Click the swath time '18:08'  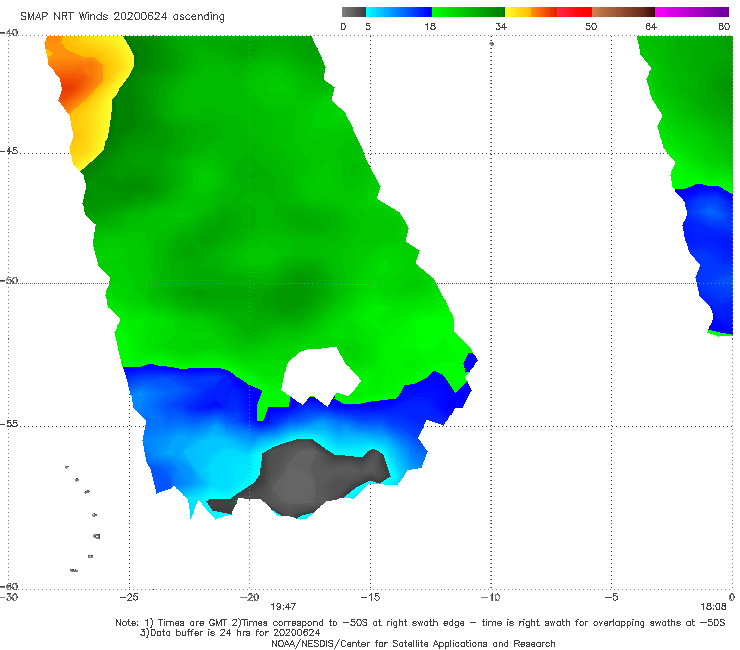(x=713, y=607)
